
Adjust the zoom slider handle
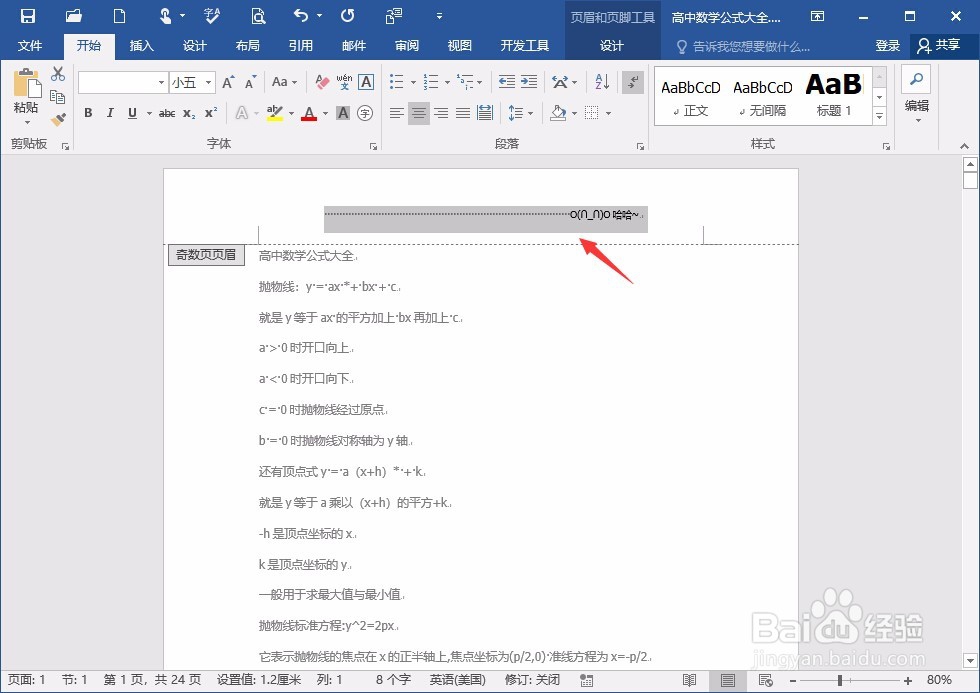[840, 680]
